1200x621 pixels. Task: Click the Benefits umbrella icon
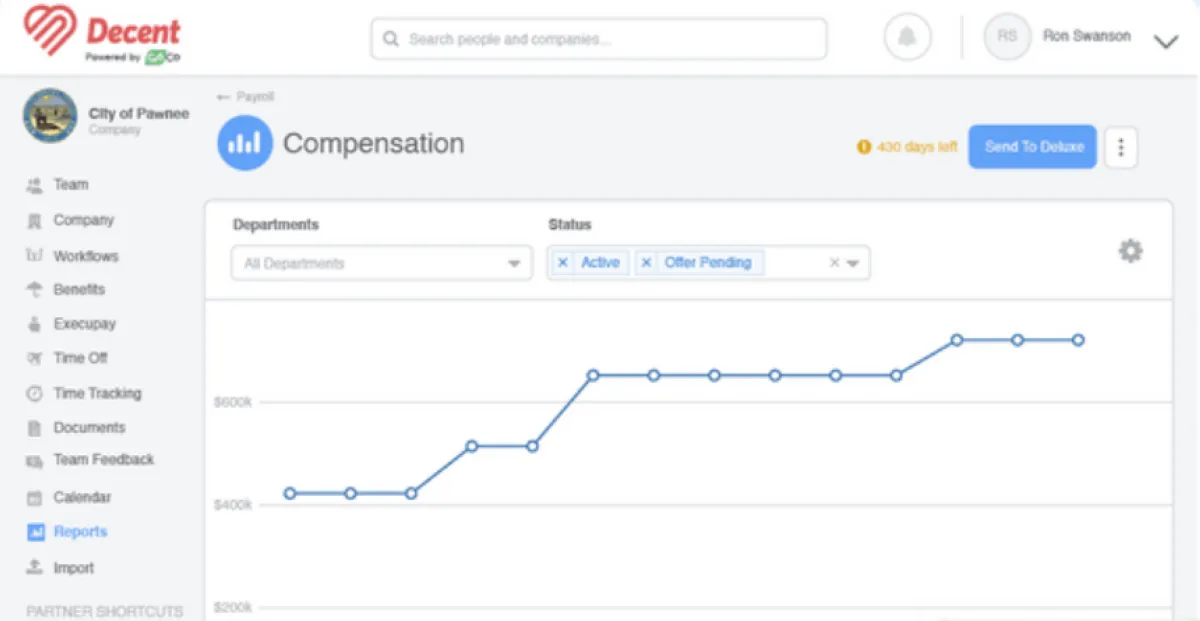click(35, 290)
